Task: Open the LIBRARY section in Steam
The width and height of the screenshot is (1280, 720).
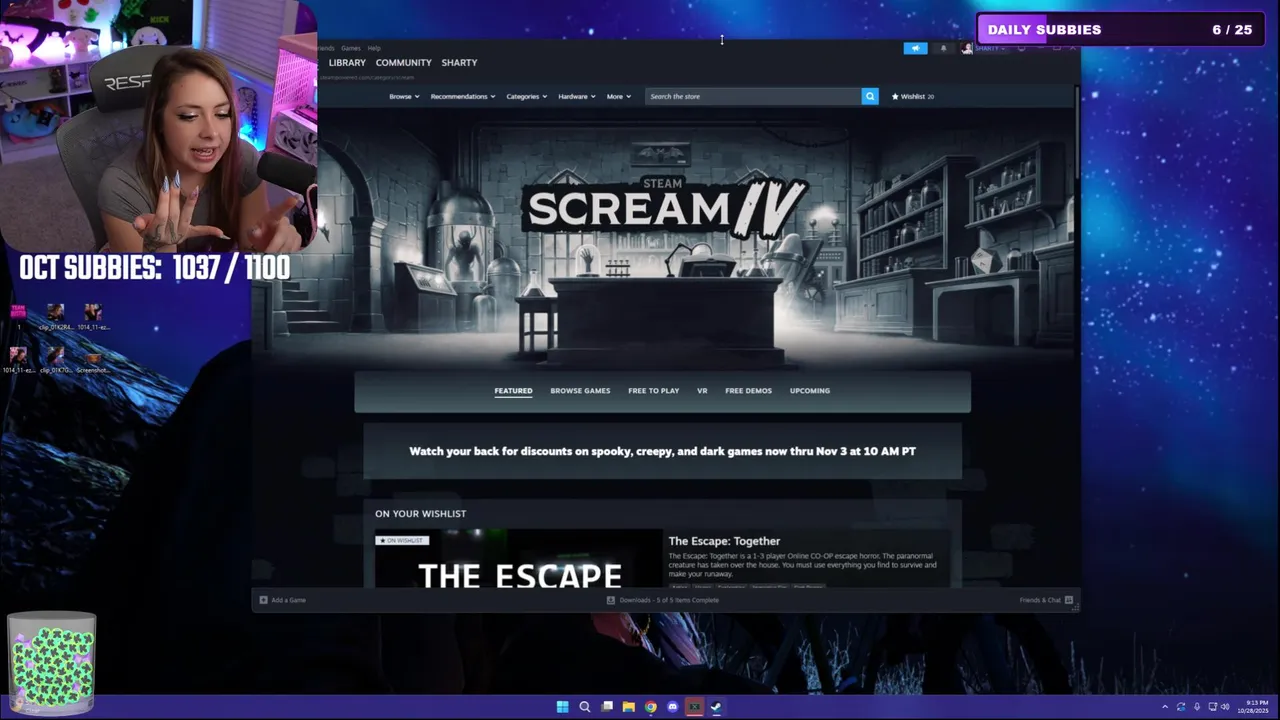Action: 347,62
